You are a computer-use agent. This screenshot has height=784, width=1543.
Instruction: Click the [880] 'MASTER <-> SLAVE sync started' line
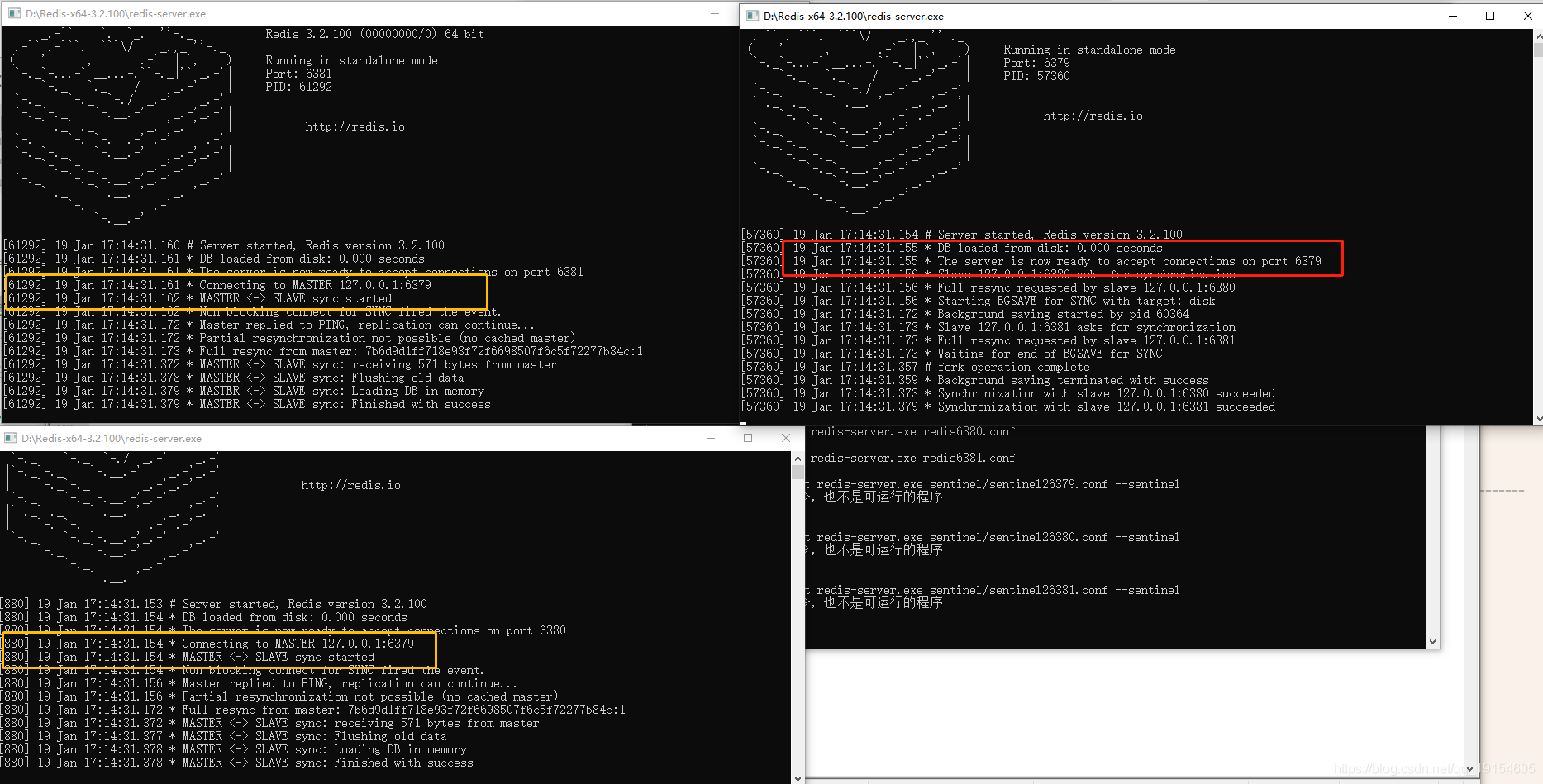click(x=188, y=657)
